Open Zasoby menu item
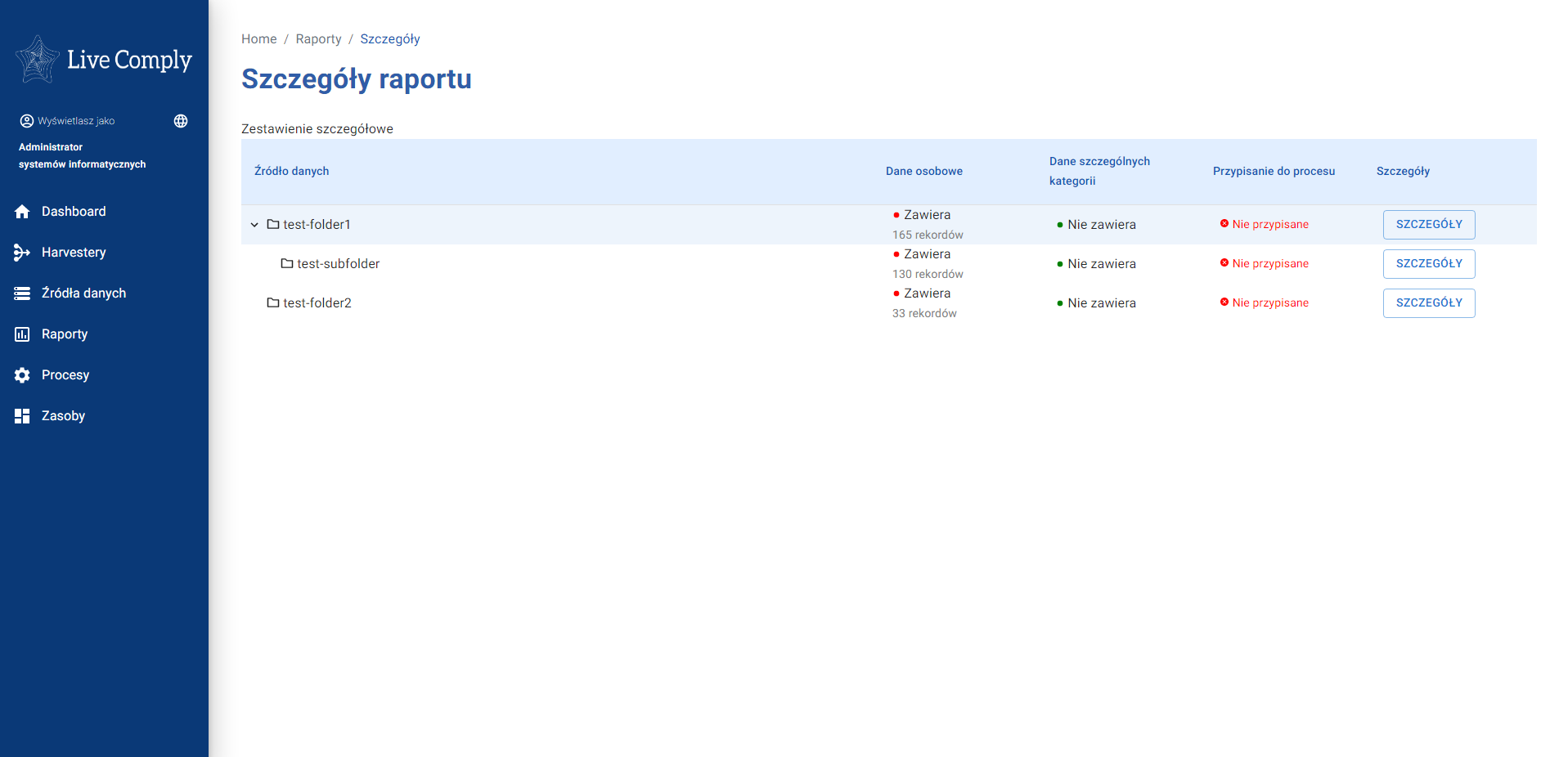Screen dimensions: 1568x757 point(63,416)
